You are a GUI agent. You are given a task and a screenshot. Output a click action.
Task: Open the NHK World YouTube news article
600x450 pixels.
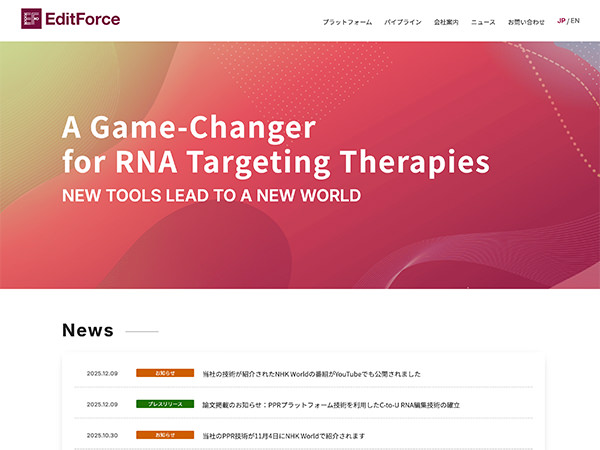(x=311, y=374)
